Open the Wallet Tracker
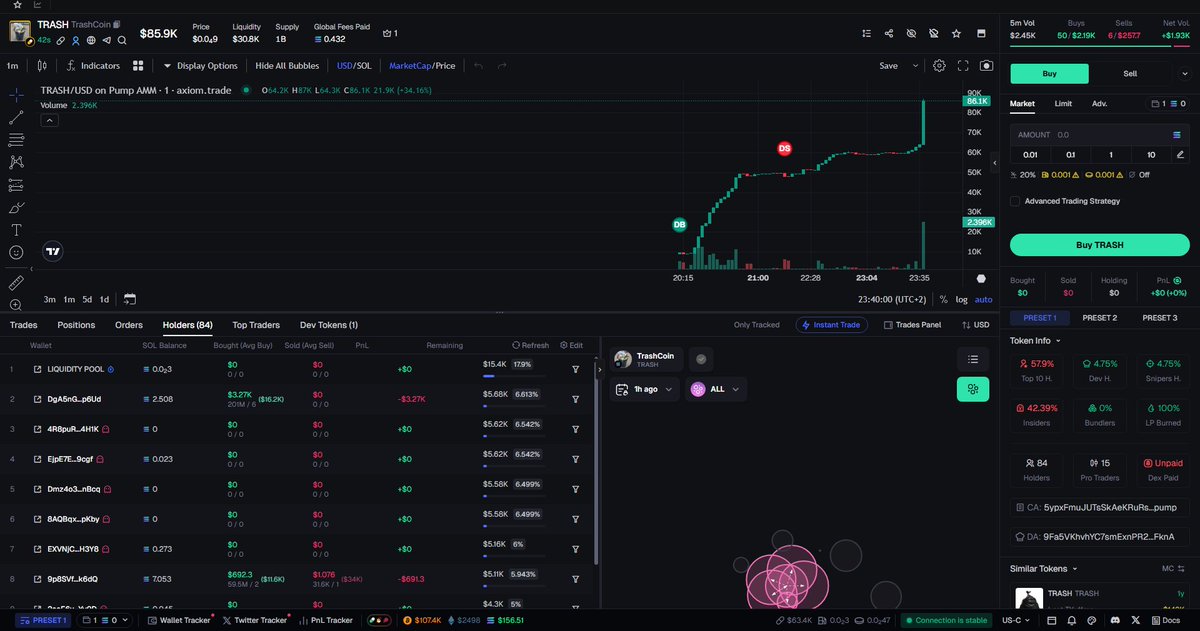1200x631 pixels. point(178,620)
